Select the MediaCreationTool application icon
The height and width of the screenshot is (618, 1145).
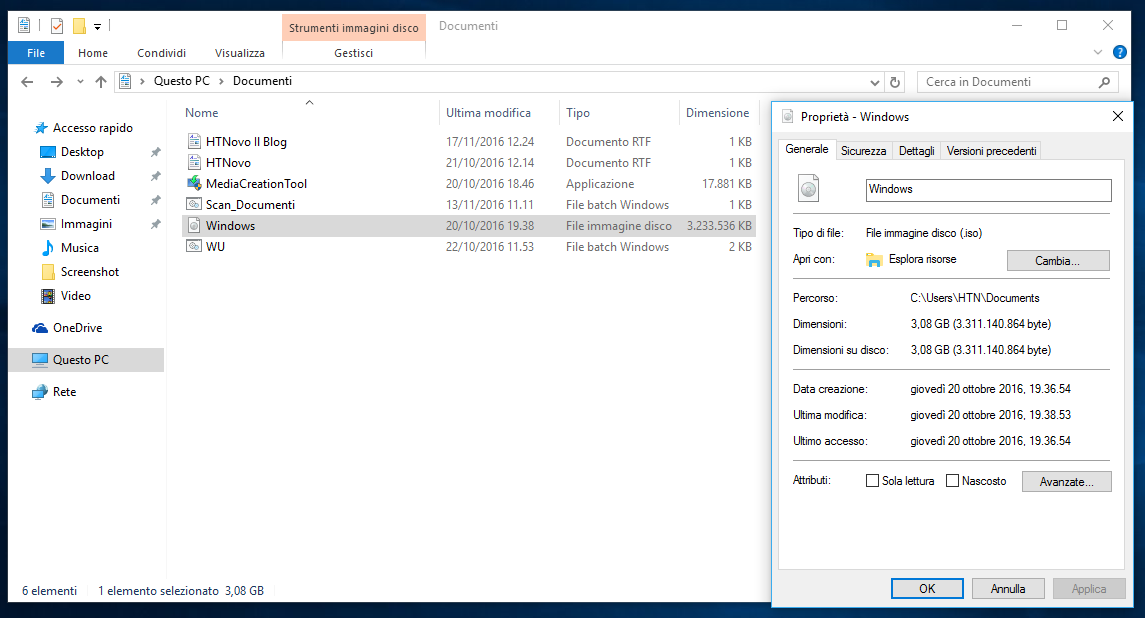(194, 183)
